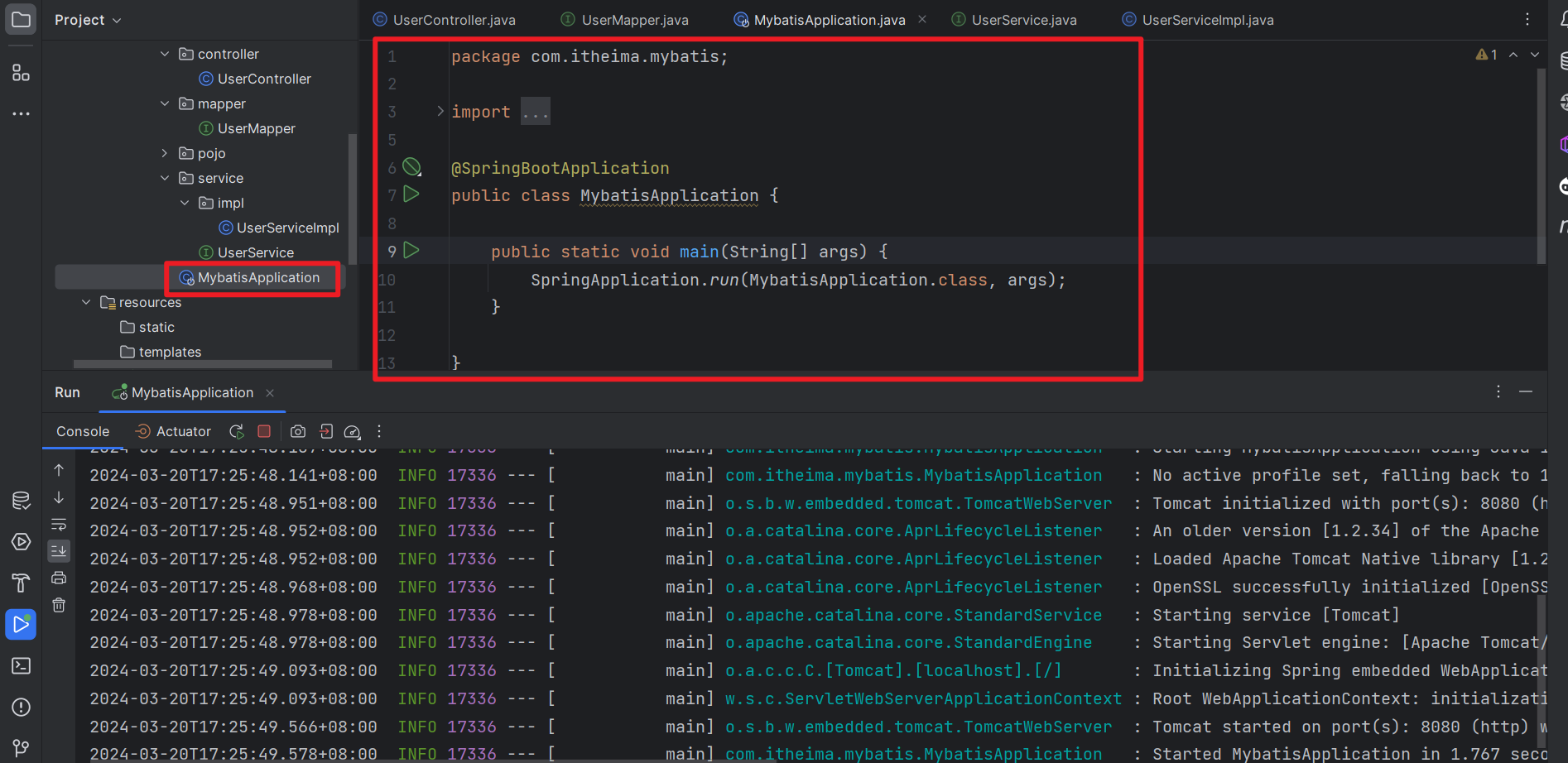This screenshot has width=1568, height=763.
Task: Click the exit/restore layout icon in console toolbar
Action: coord(326,431)
